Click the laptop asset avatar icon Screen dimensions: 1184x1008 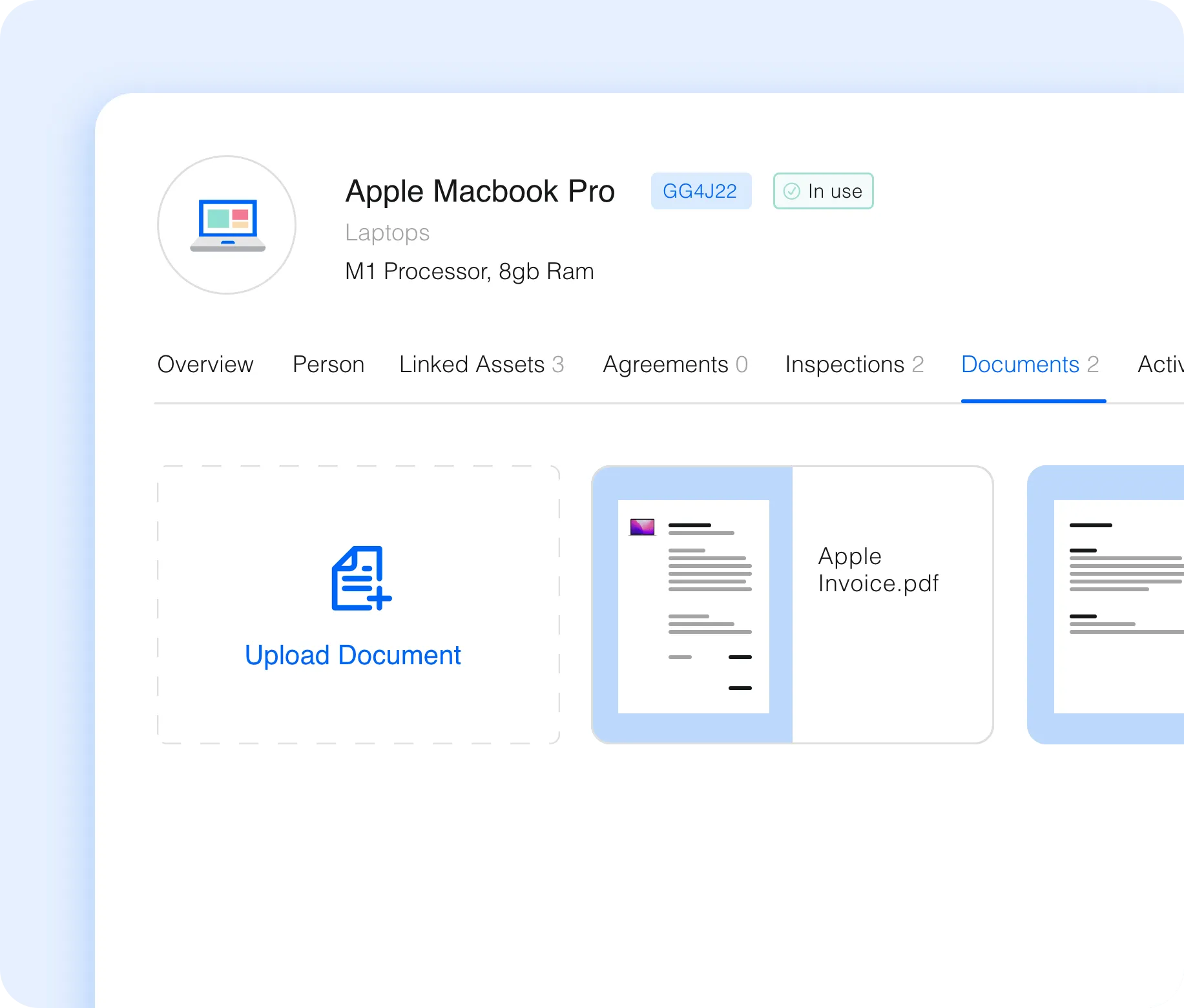click(227, 225)
